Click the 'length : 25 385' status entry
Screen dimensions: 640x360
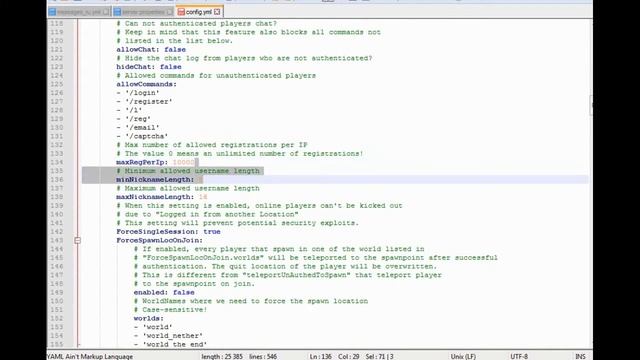(x=222, y=356)
